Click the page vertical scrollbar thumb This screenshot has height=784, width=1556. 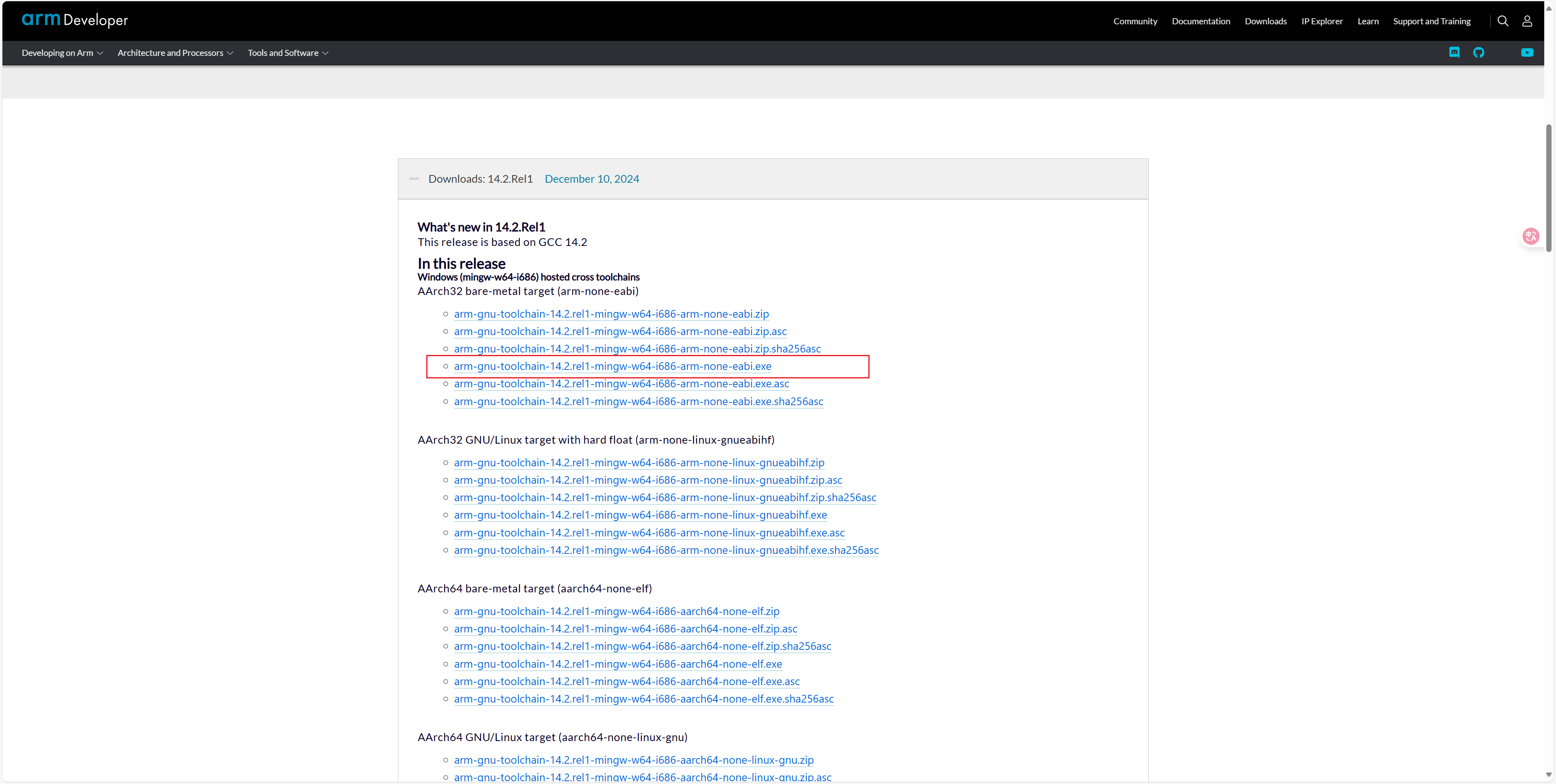pos(1549,188)
